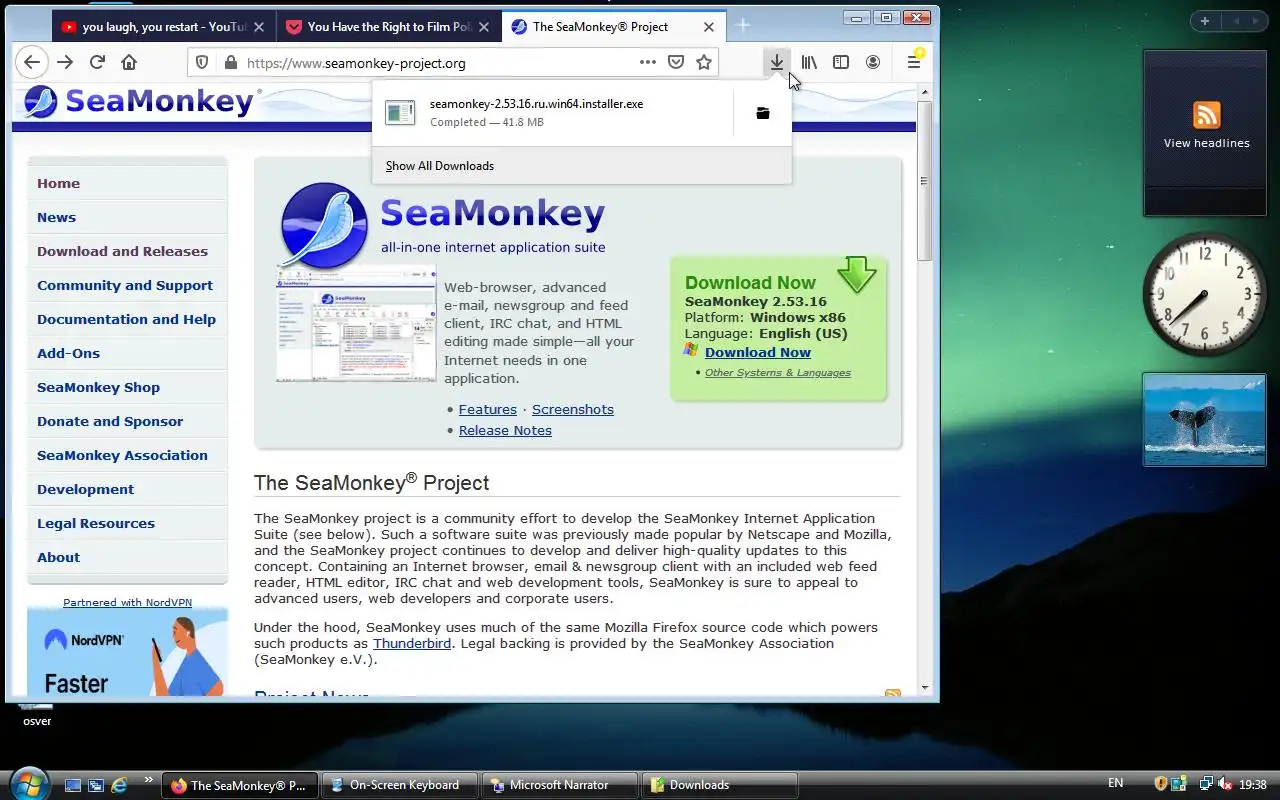Close the YouTube tab
Image resolution: width=1280 pixels, height=800 pixels.
259,27
